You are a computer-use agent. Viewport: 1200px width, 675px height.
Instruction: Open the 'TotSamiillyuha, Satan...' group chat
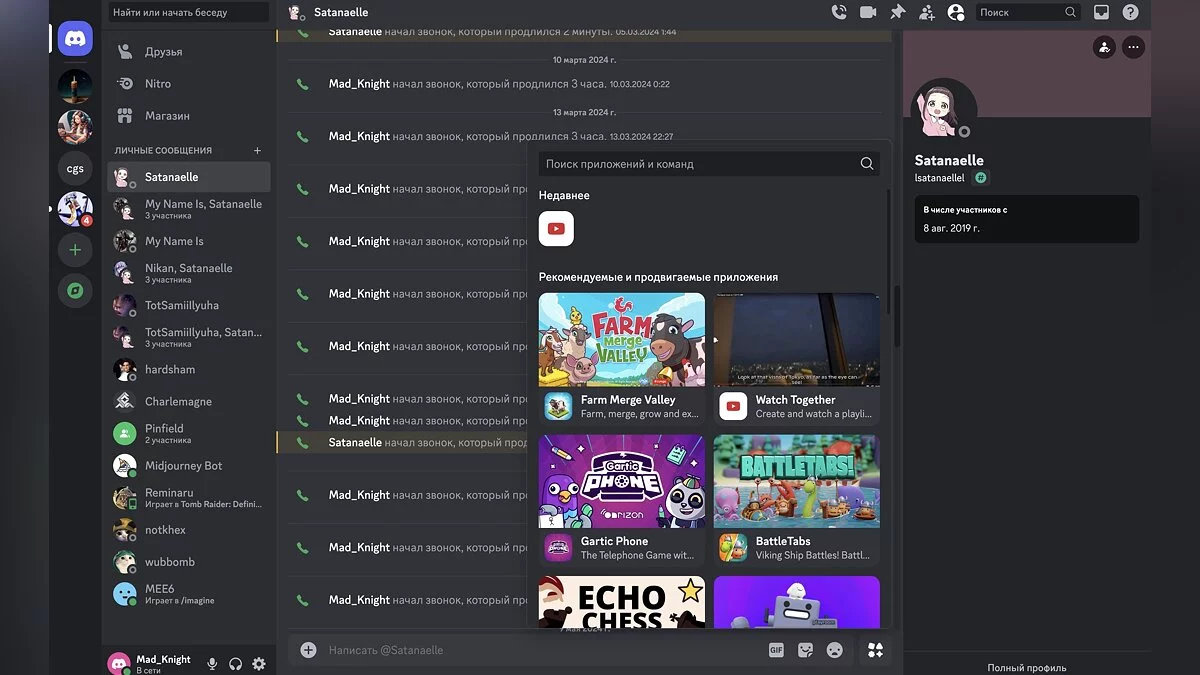coord(189,337)
